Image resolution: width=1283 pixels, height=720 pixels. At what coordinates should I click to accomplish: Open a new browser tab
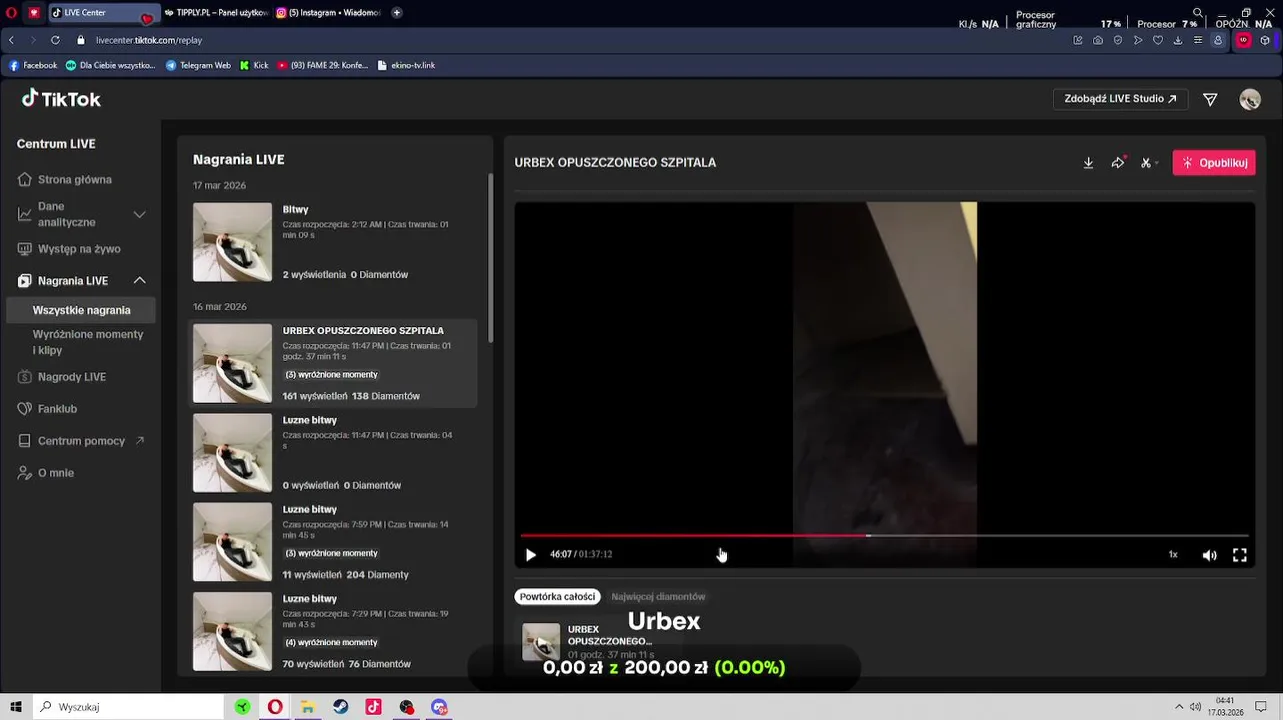397,13
